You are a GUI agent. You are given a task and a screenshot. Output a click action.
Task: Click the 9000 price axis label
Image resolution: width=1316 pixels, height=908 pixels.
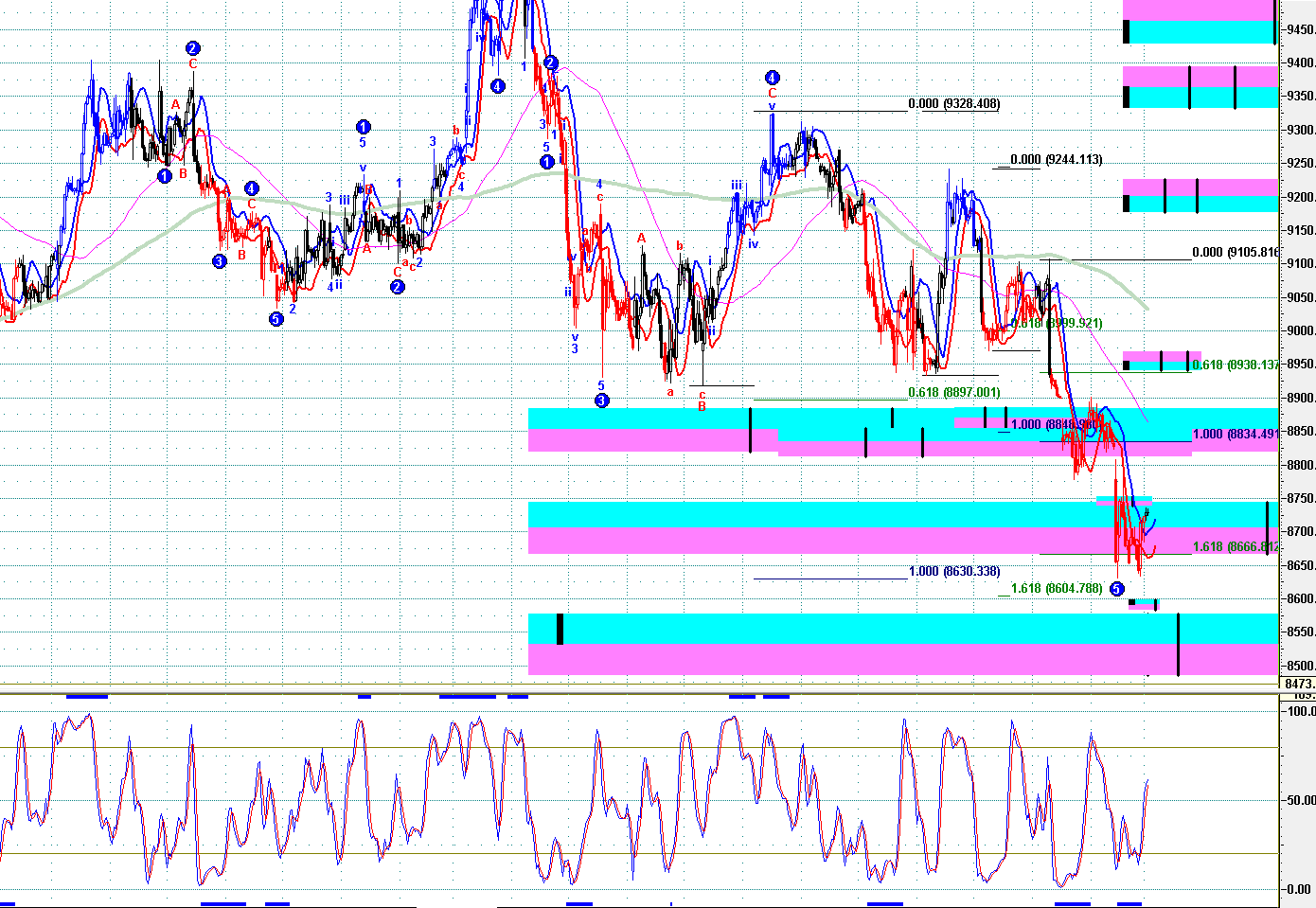tap(1299, 331)
